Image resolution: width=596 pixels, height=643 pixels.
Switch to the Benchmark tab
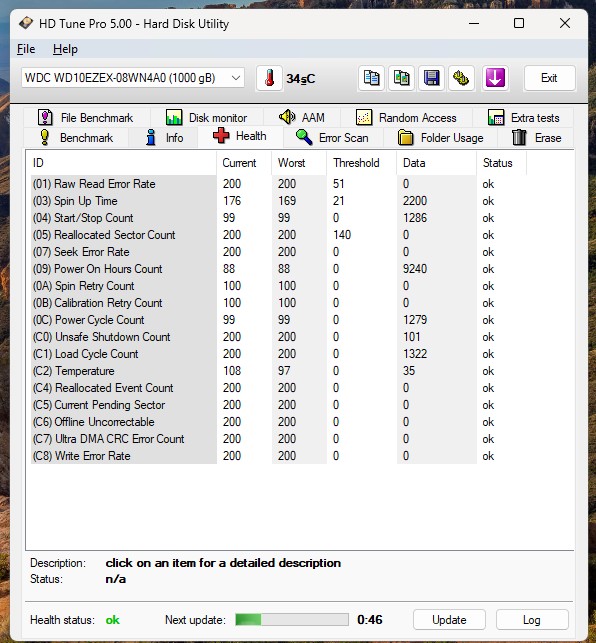coord(76,138)
